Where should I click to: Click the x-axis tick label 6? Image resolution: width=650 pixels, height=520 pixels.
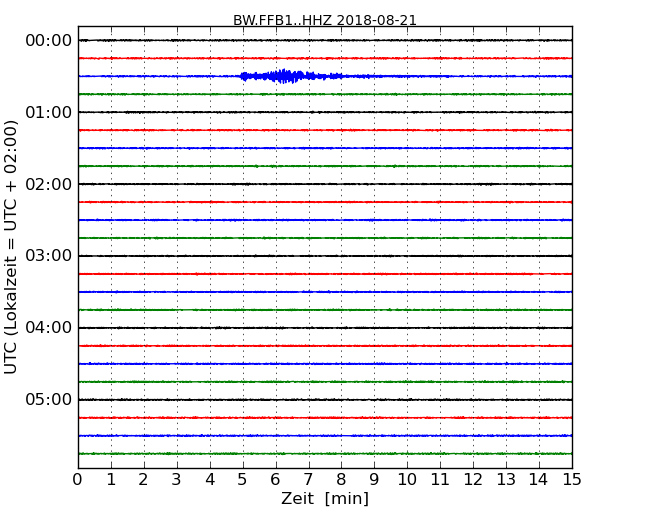click(275, 480)
